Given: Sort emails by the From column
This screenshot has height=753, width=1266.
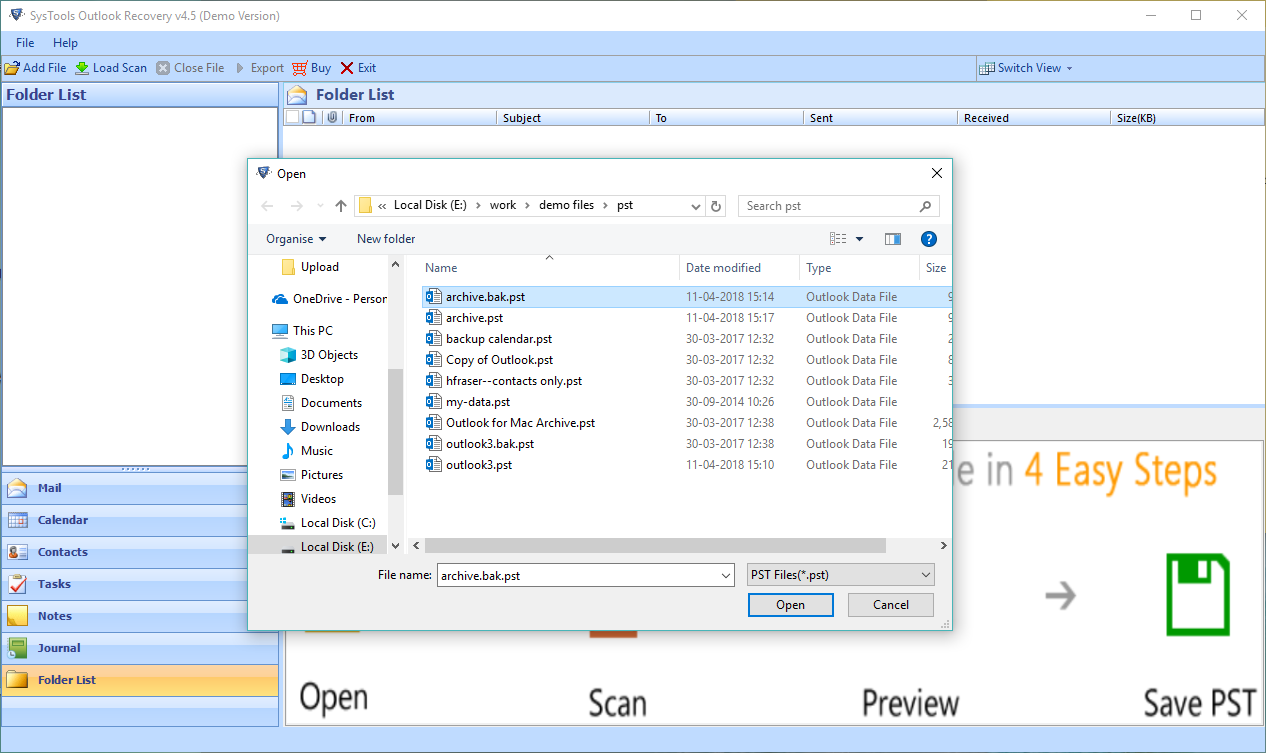Looking at the screenshot, I should pos(419,118).
